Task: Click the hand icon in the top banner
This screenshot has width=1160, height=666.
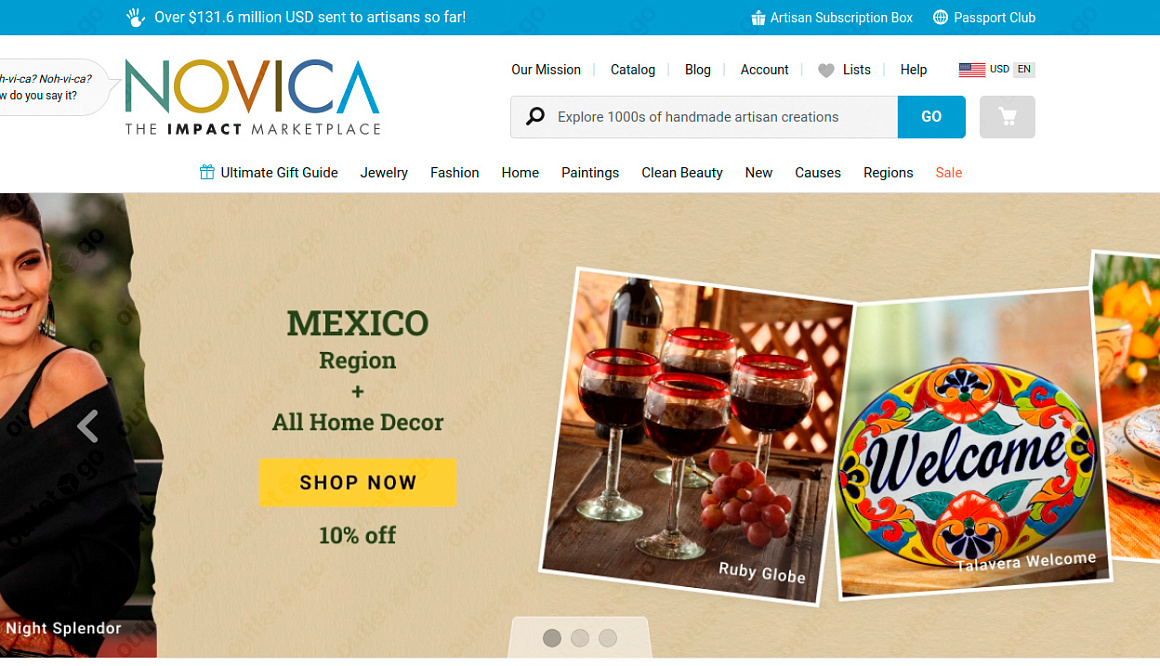Action: (x=135, y=17)
